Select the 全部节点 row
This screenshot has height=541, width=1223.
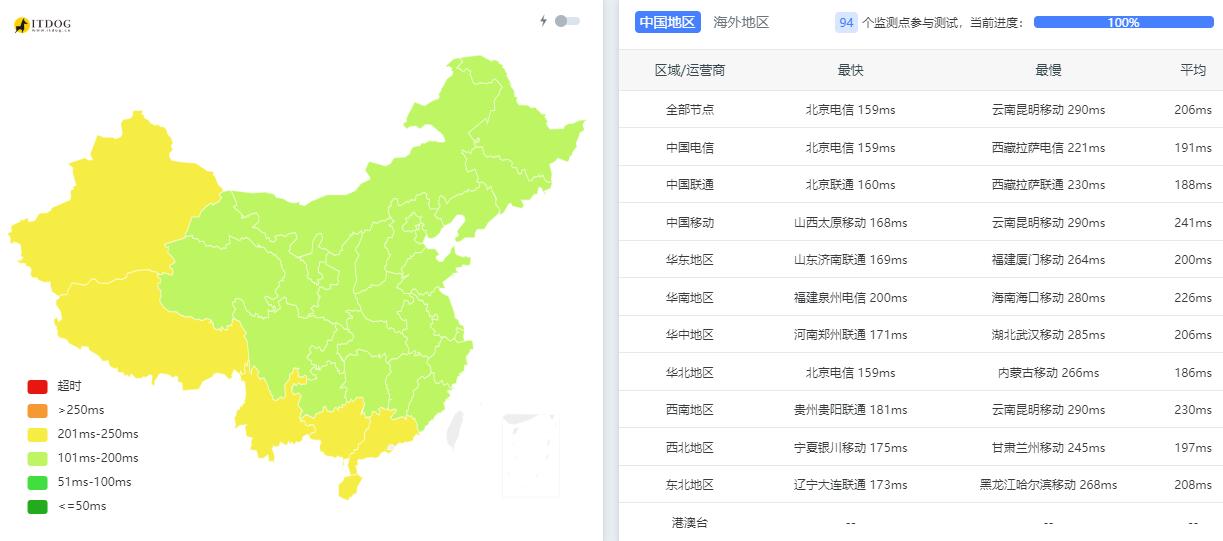(x=690, y=110)
